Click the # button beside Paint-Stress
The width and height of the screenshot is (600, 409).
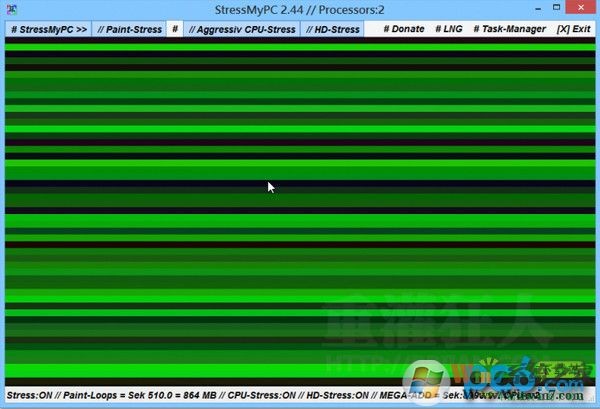point(175,29)
